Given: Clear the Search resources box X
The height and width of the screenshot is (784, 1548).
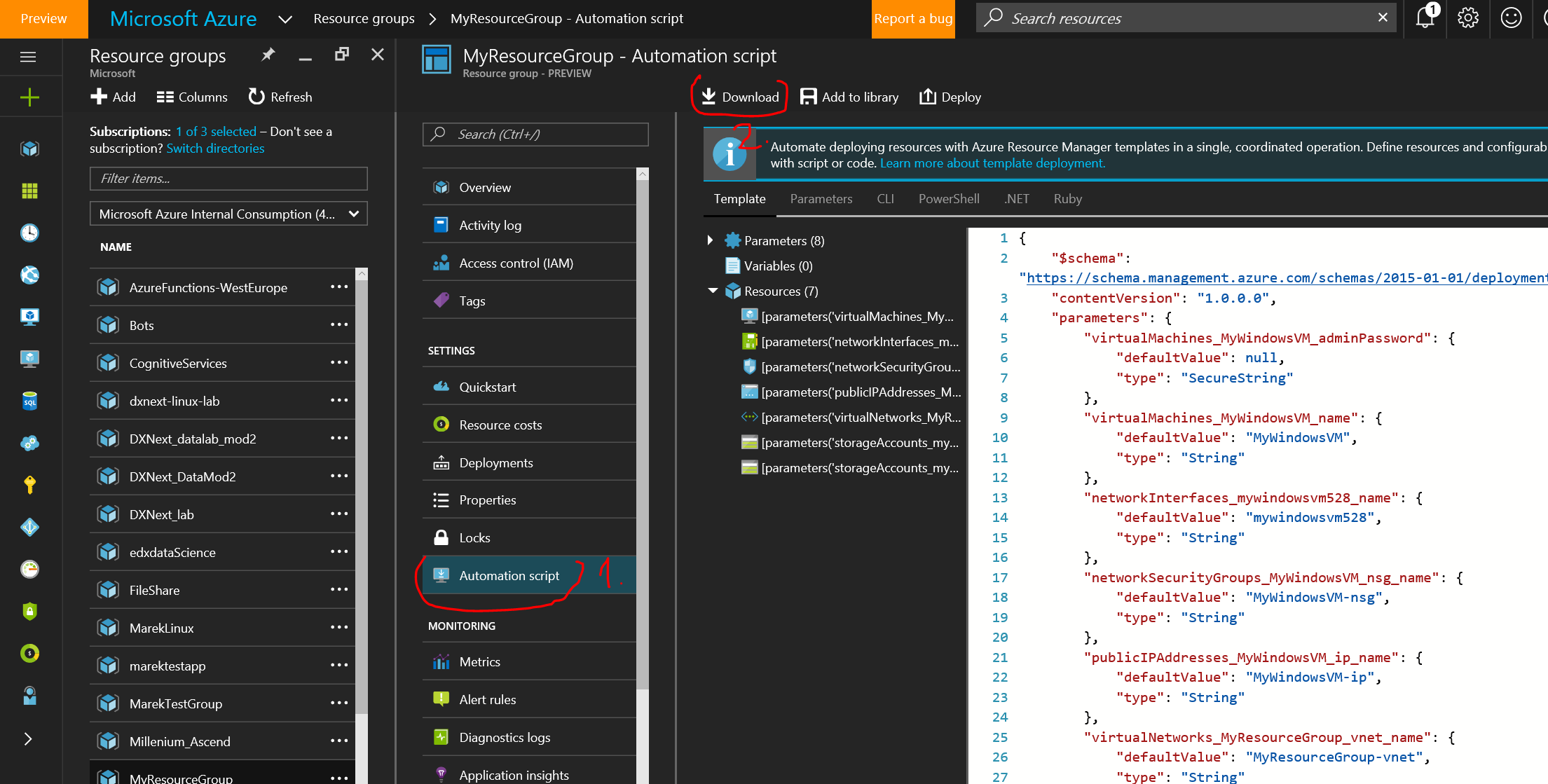Looking at the screenshot, I should pyautogui.click(x=1383, y=18).
